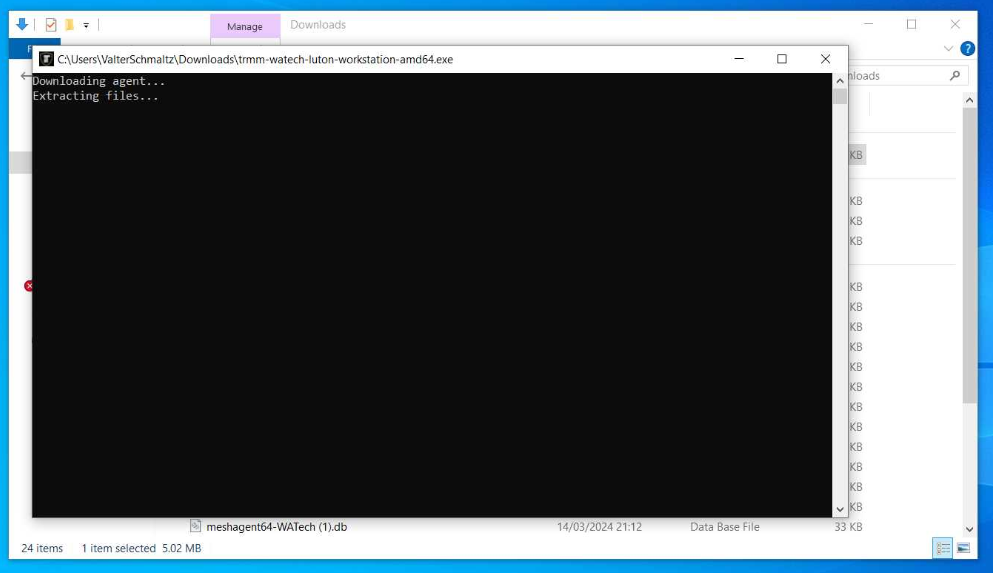Screen dimensions: 993x573
Task: Switch to the Manage ribbon tab
Action: tap(244, 27)
